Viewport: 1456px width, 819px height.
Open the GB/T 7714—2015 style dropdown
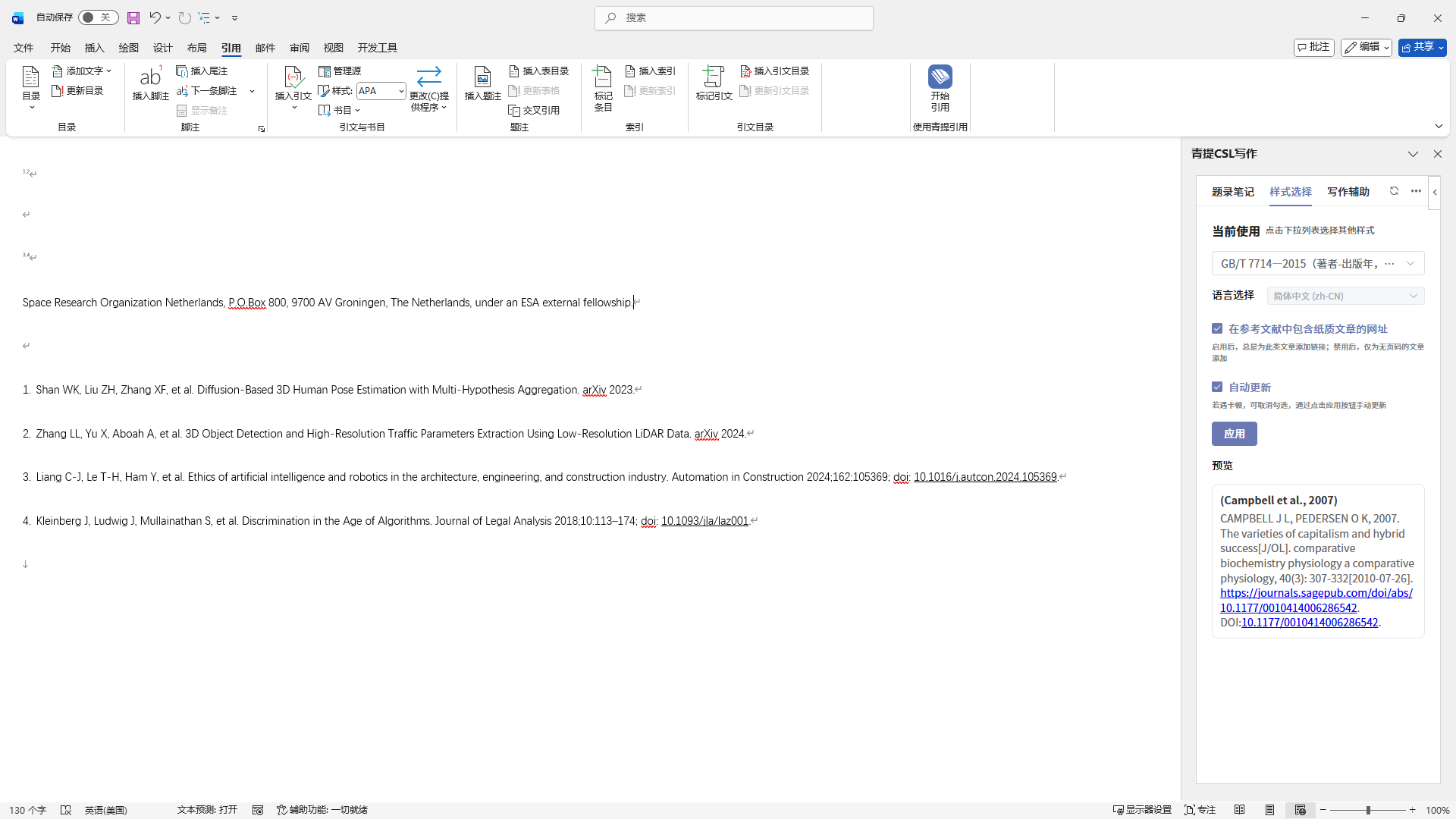point(1410,263)
